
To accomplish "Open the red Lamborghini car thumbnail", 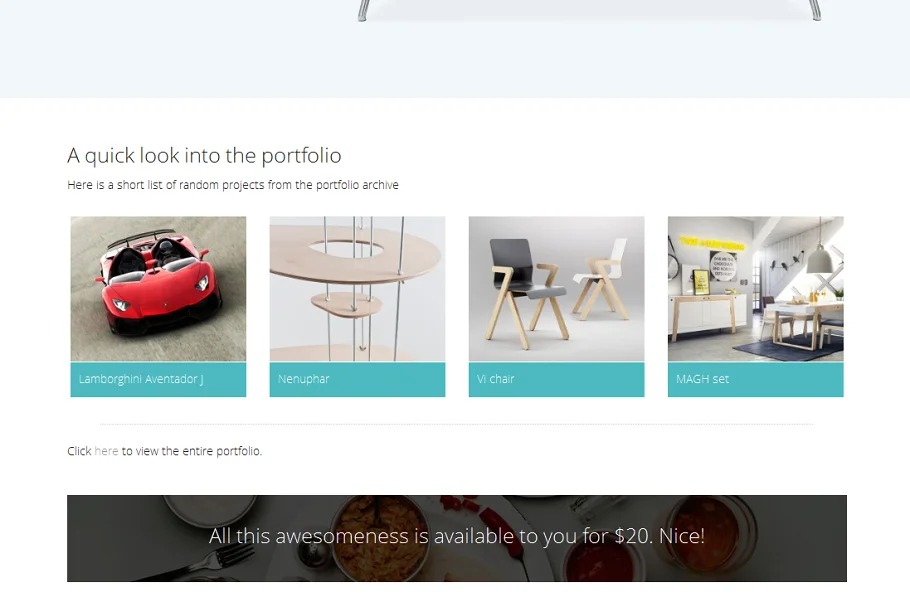I will tap(158, 288).
